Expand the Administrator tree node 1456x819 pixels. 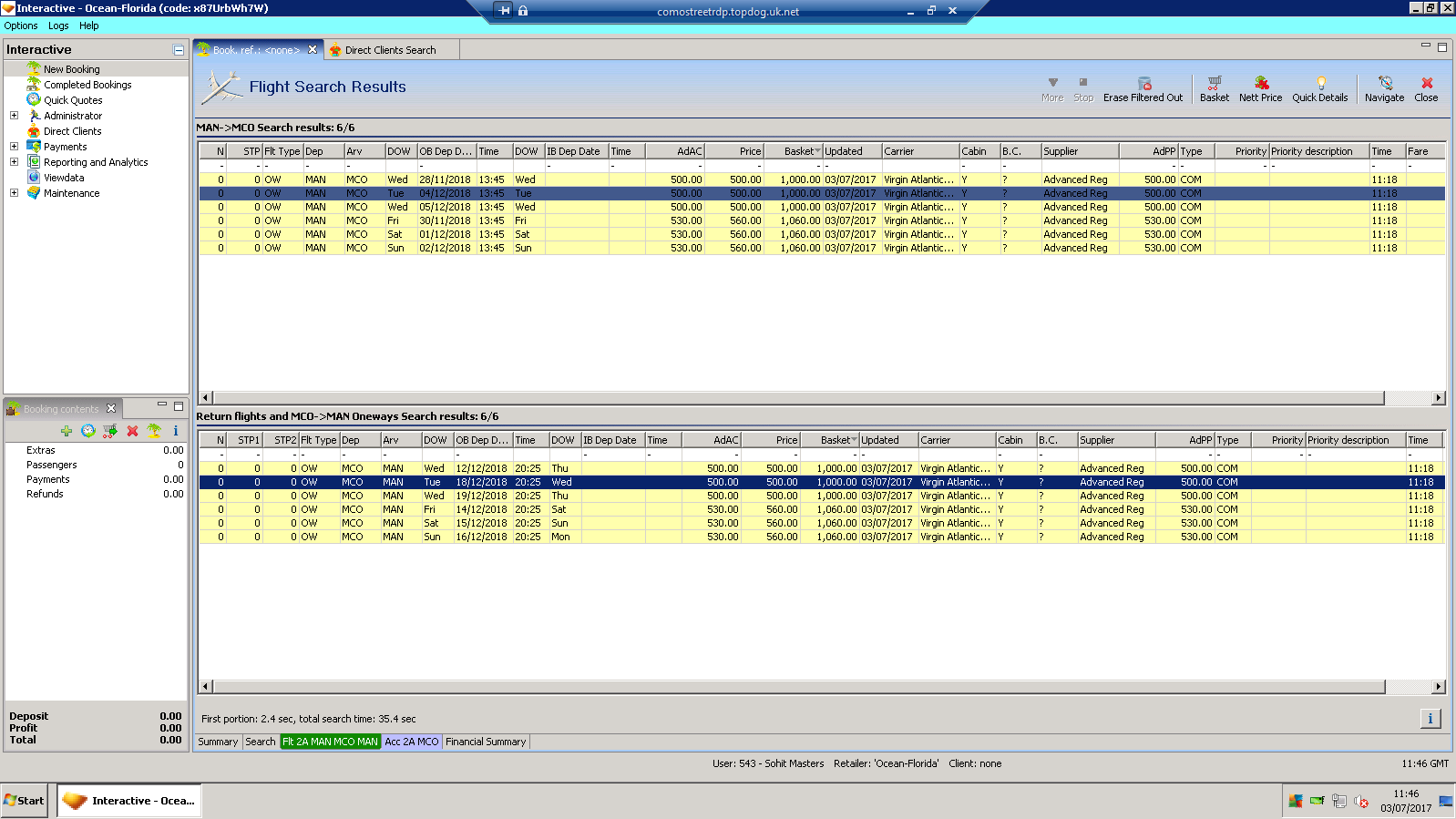[x=14, y=116]
